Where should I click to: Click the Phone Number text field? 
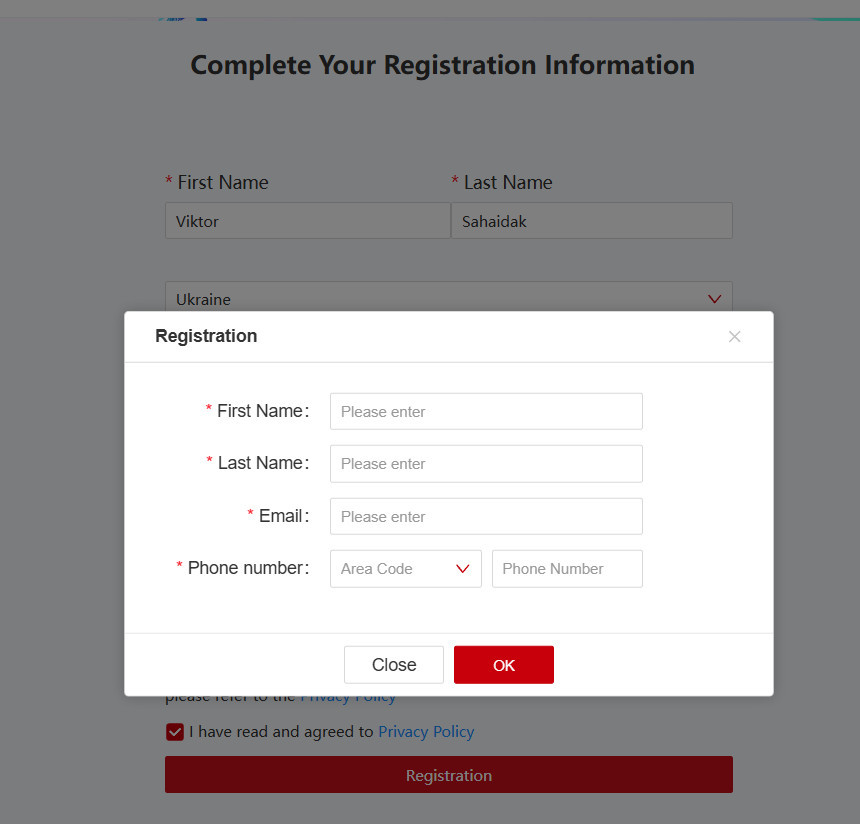tap(567, 569)
